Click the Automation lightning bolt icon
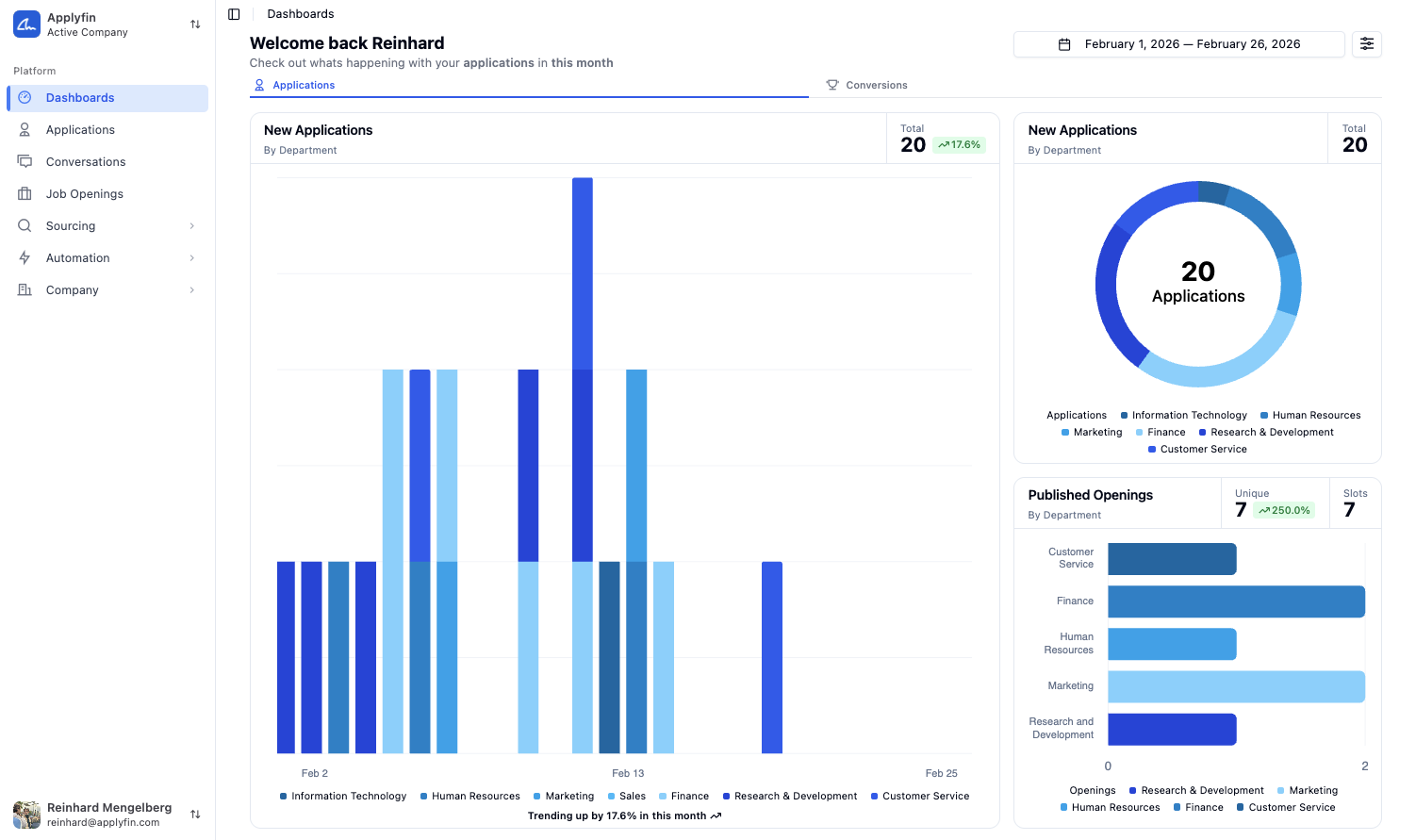 coord(25,258)
